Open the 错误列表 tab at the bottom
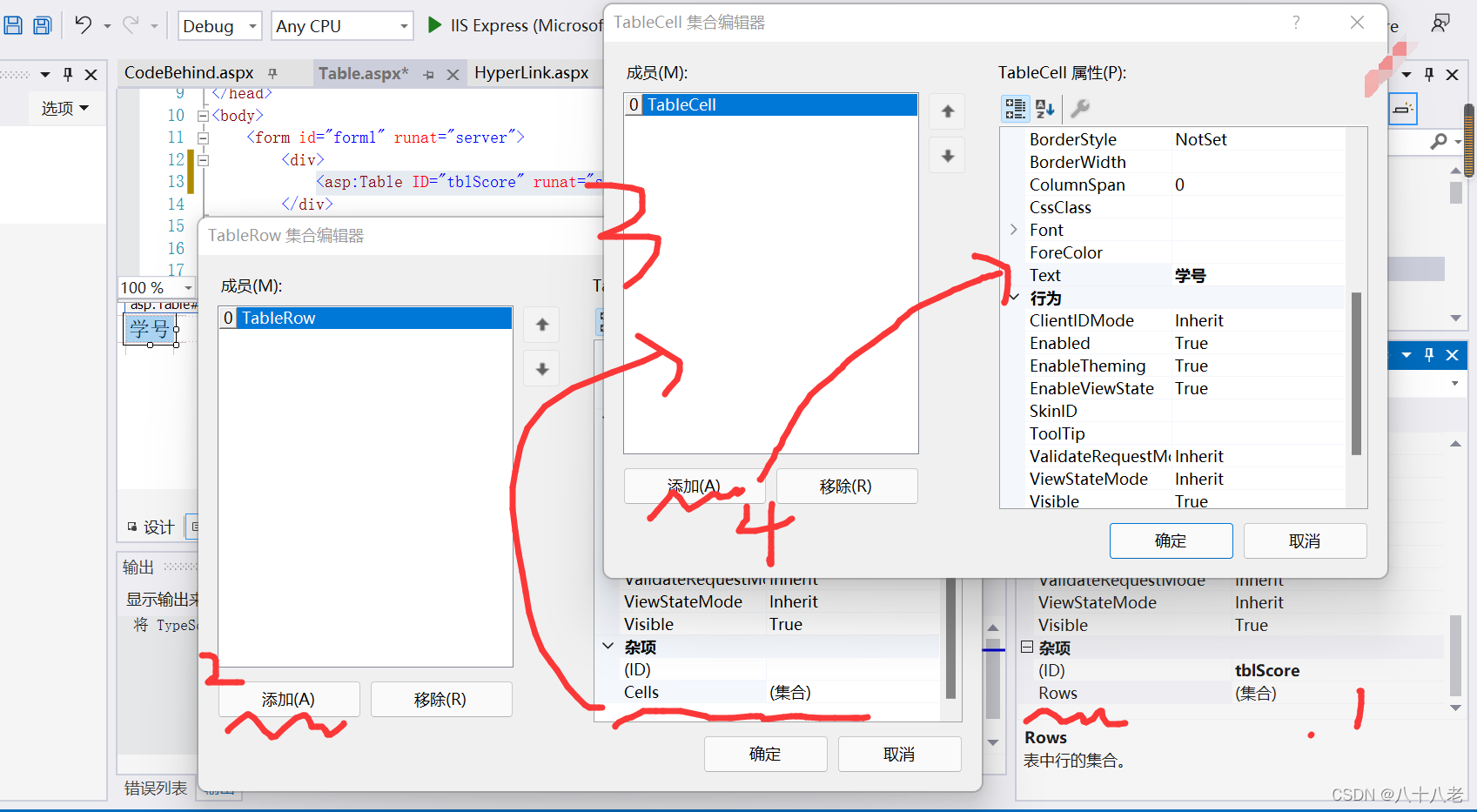Screen dimensions: 1477x812 coord(156,789)
